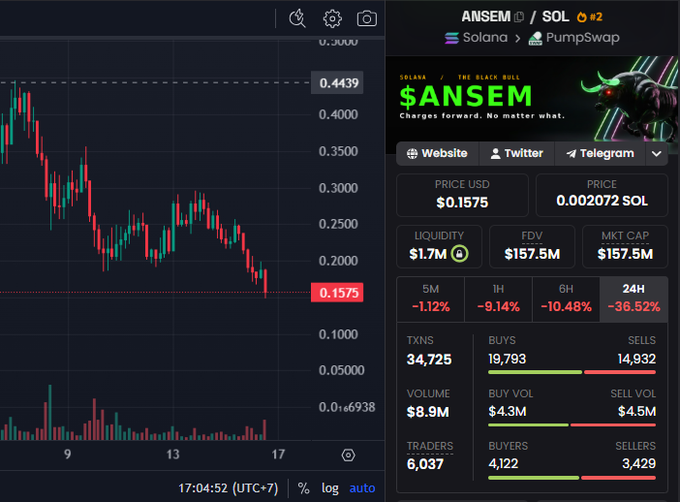
Task: Select the 5M timeframe tab
Action: pos(431,299)
